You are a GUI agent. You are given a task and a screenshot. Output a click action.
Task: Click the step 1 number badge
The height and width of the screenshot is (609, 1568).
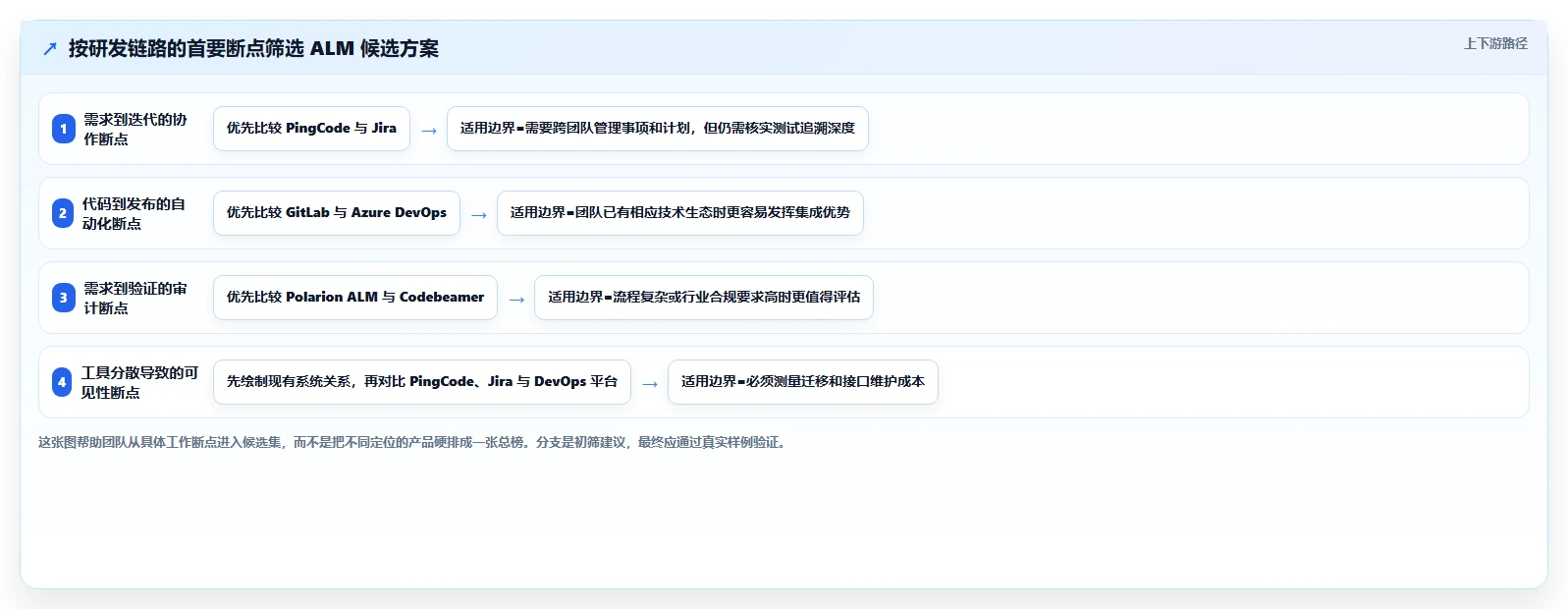point(64,129)
